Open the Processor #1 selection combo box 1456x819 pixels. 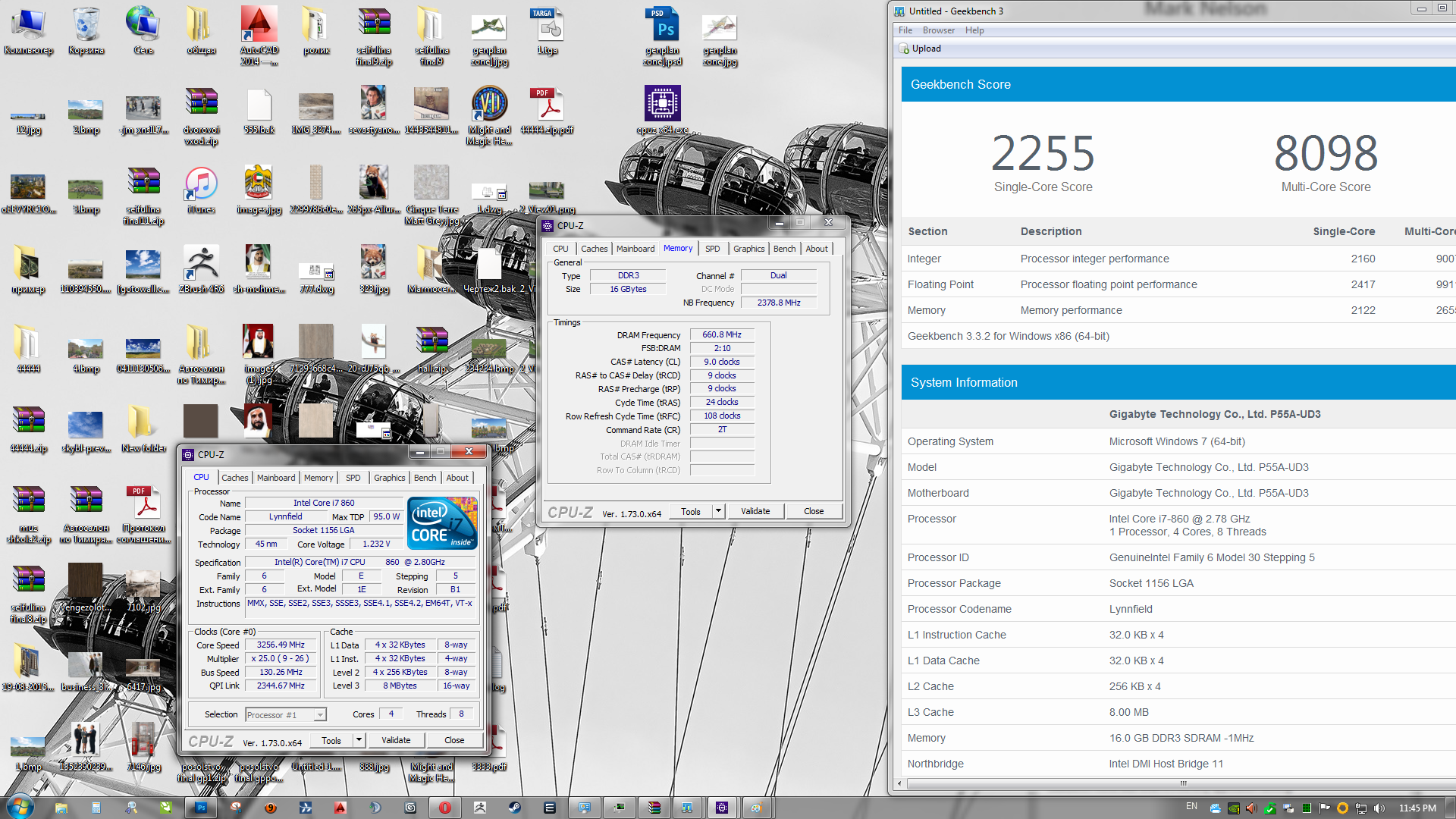click(x=285, y=714)
